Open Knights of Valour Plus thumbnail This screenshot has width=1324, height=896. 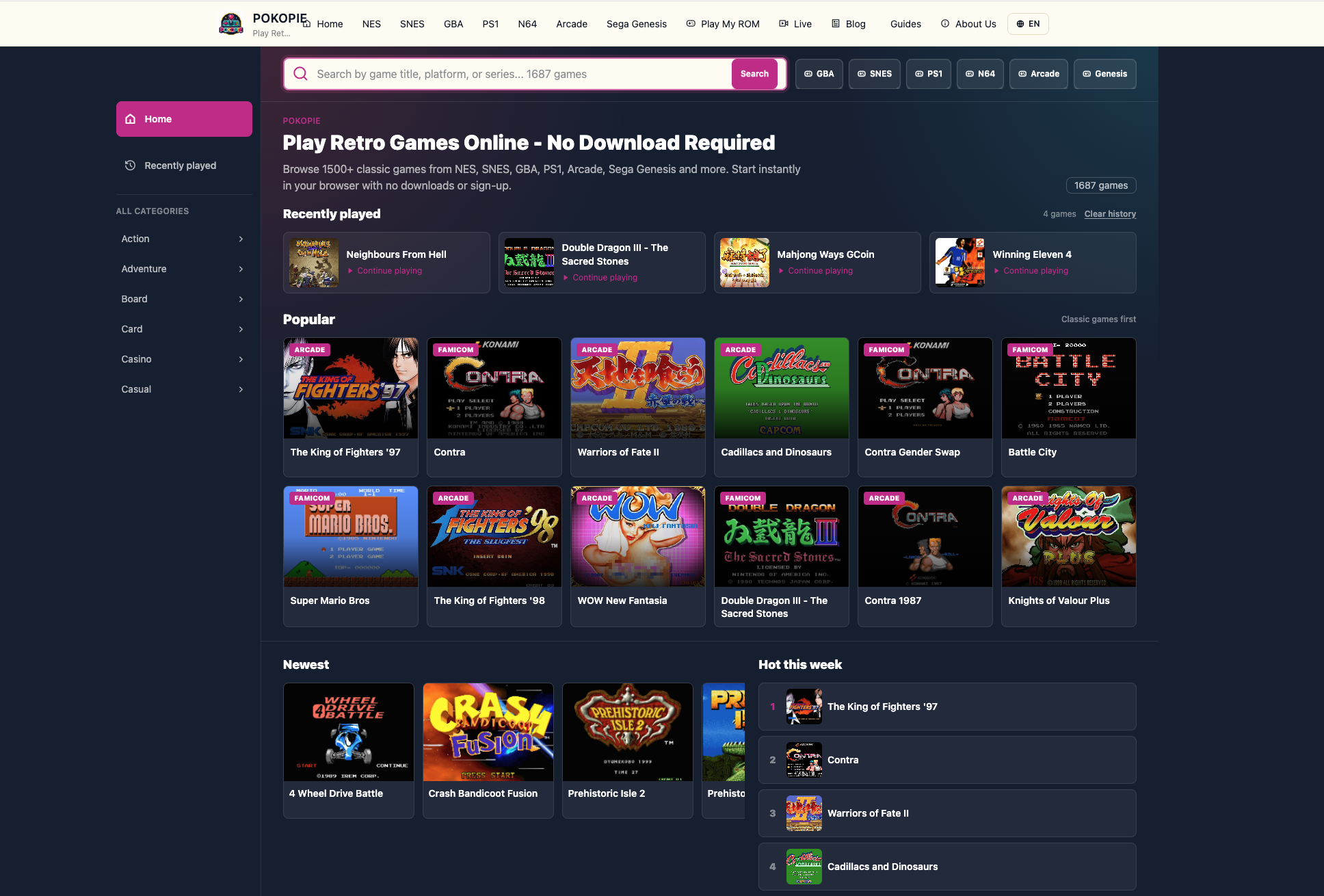coord(1068,536)
